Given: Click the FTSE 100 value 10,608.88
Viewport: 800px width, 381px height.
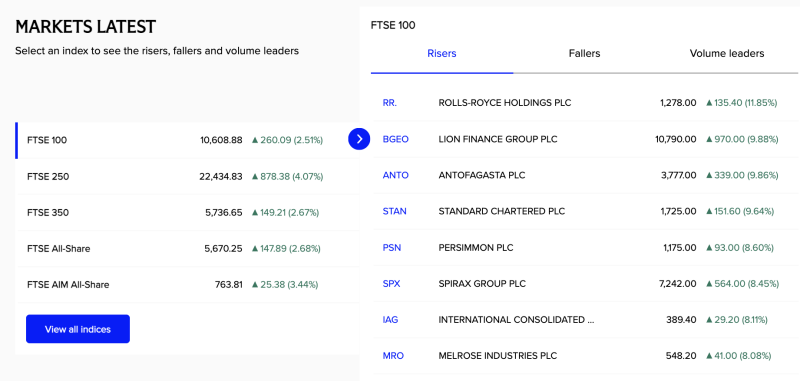Looking at the screenshot, I should pos(221,140).
